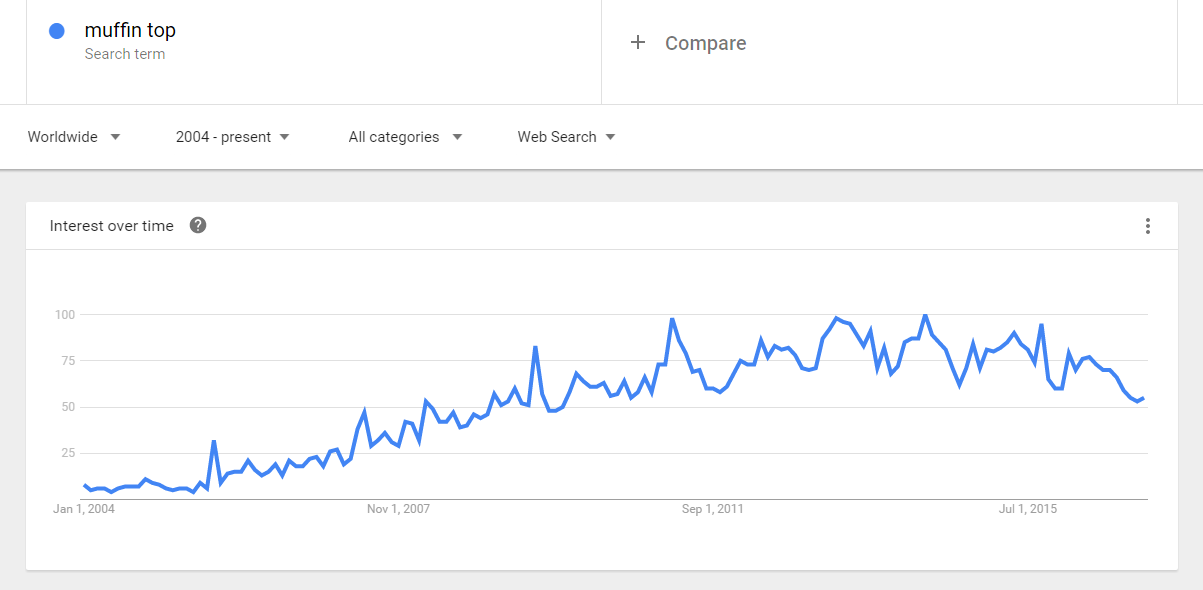
Task: Edit the muffin top search term
Action: click(130, 31)
